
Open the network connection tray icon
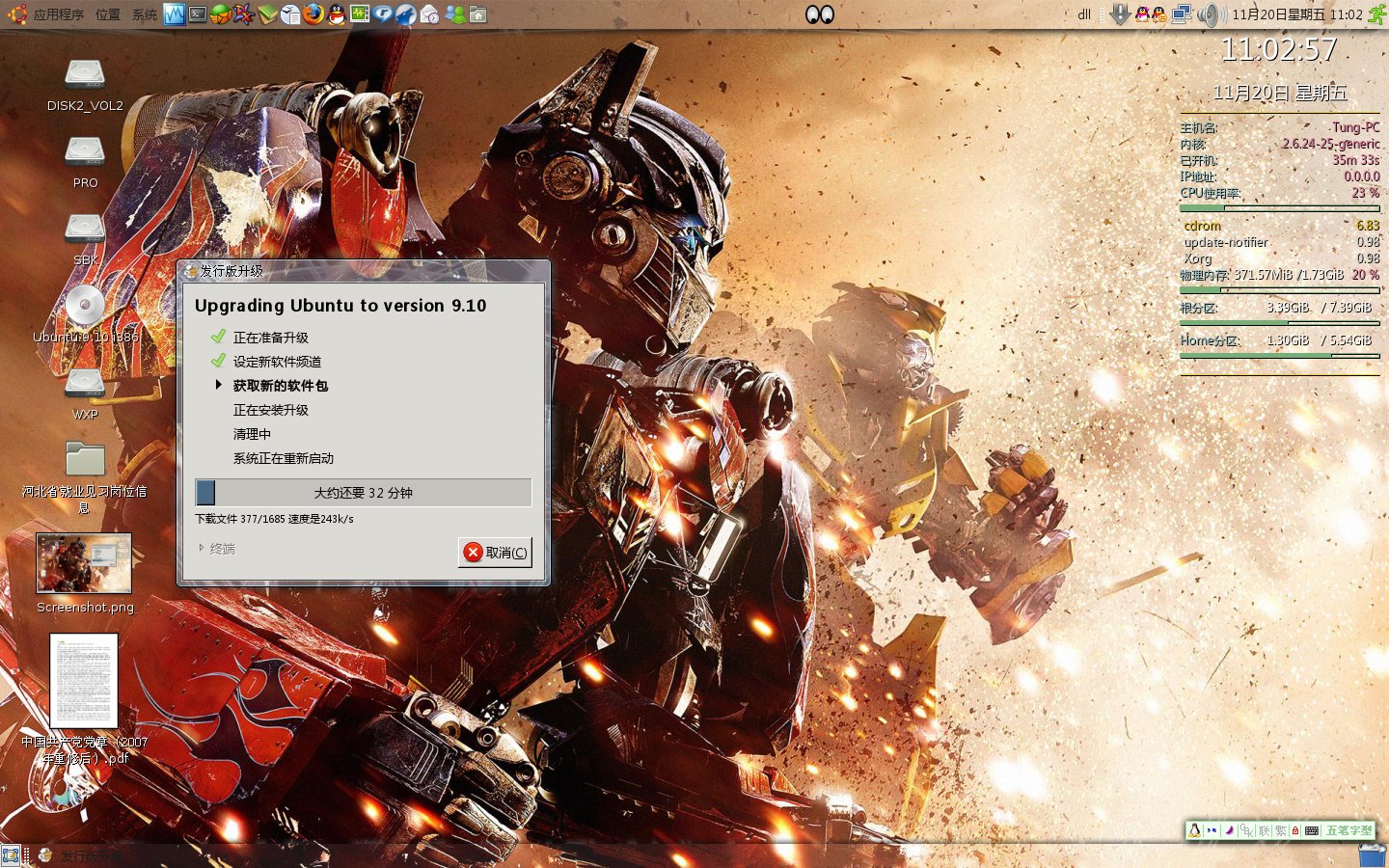tap(1182, 14)
